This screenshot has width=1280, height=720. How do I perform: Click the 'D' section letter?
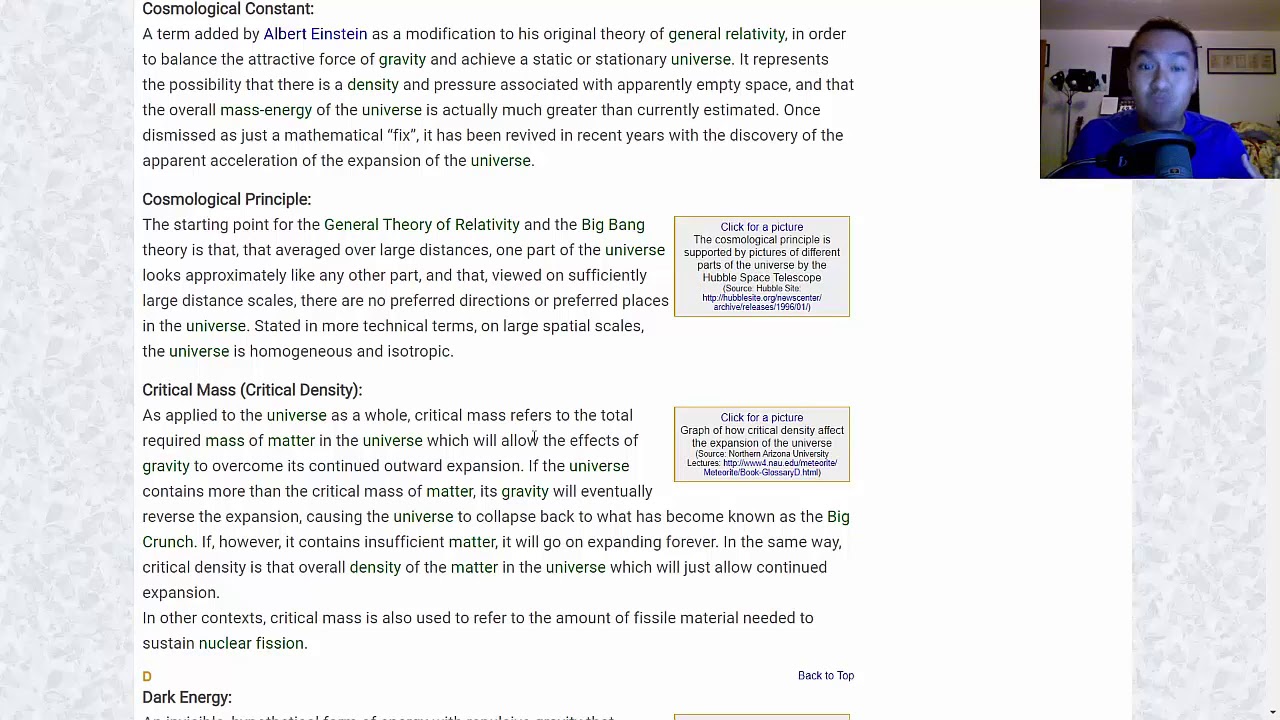pos(147,677)
